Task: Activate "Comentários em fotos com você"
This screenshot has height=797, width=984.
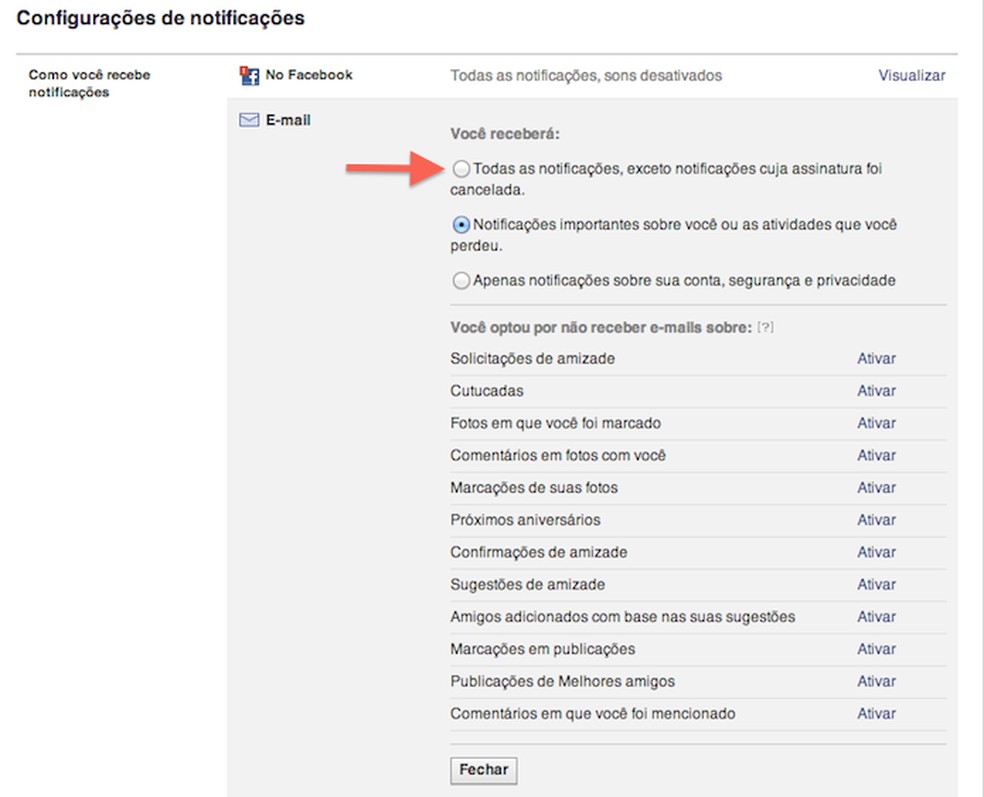Action: coord(876,455)
